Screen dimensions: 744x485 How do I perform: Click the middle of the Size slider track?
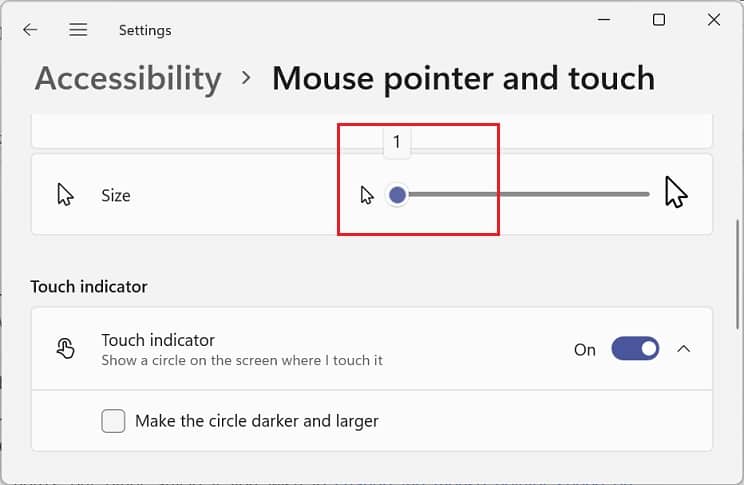tap(523, 194)
